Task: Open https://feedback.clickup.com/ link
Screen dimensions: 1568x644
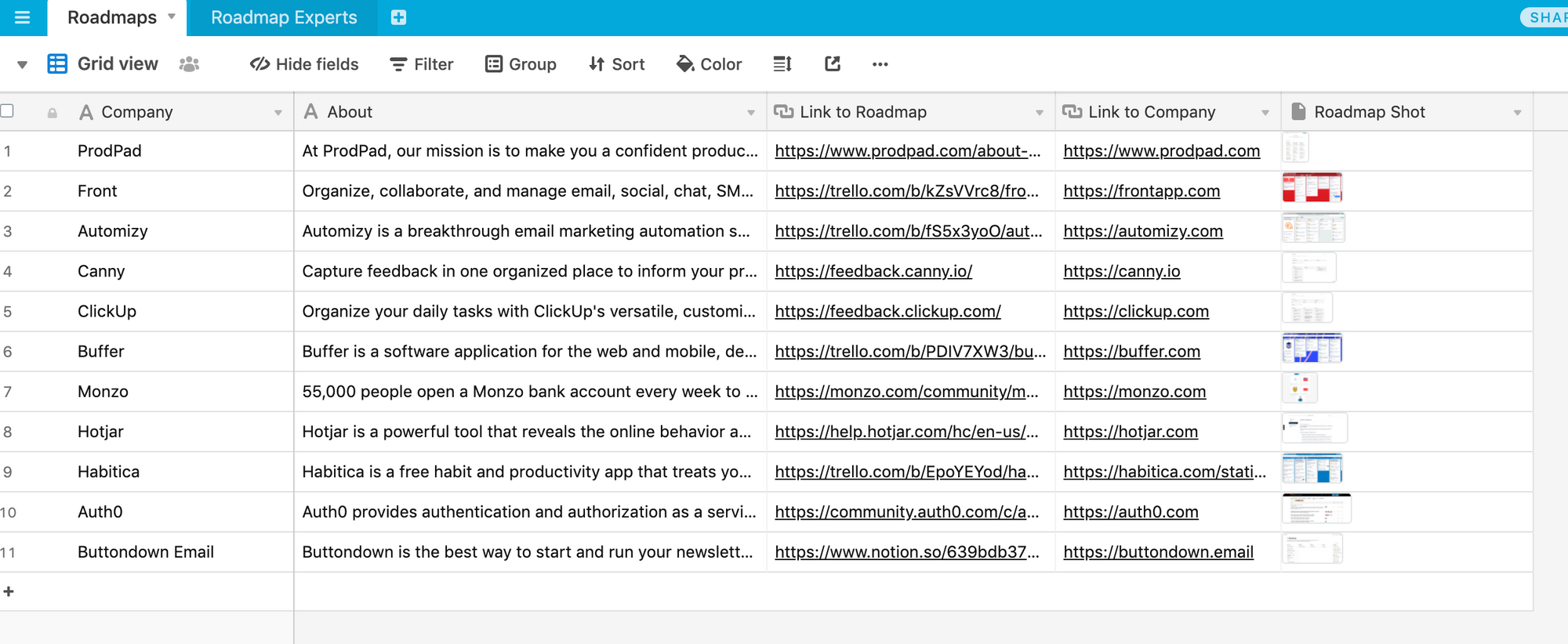Action: [x=887, y=311]
